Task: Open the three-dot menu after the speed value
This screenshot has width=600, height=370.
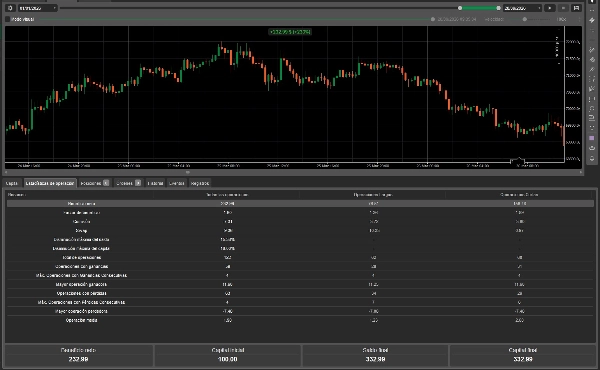Action: [580, 19]
